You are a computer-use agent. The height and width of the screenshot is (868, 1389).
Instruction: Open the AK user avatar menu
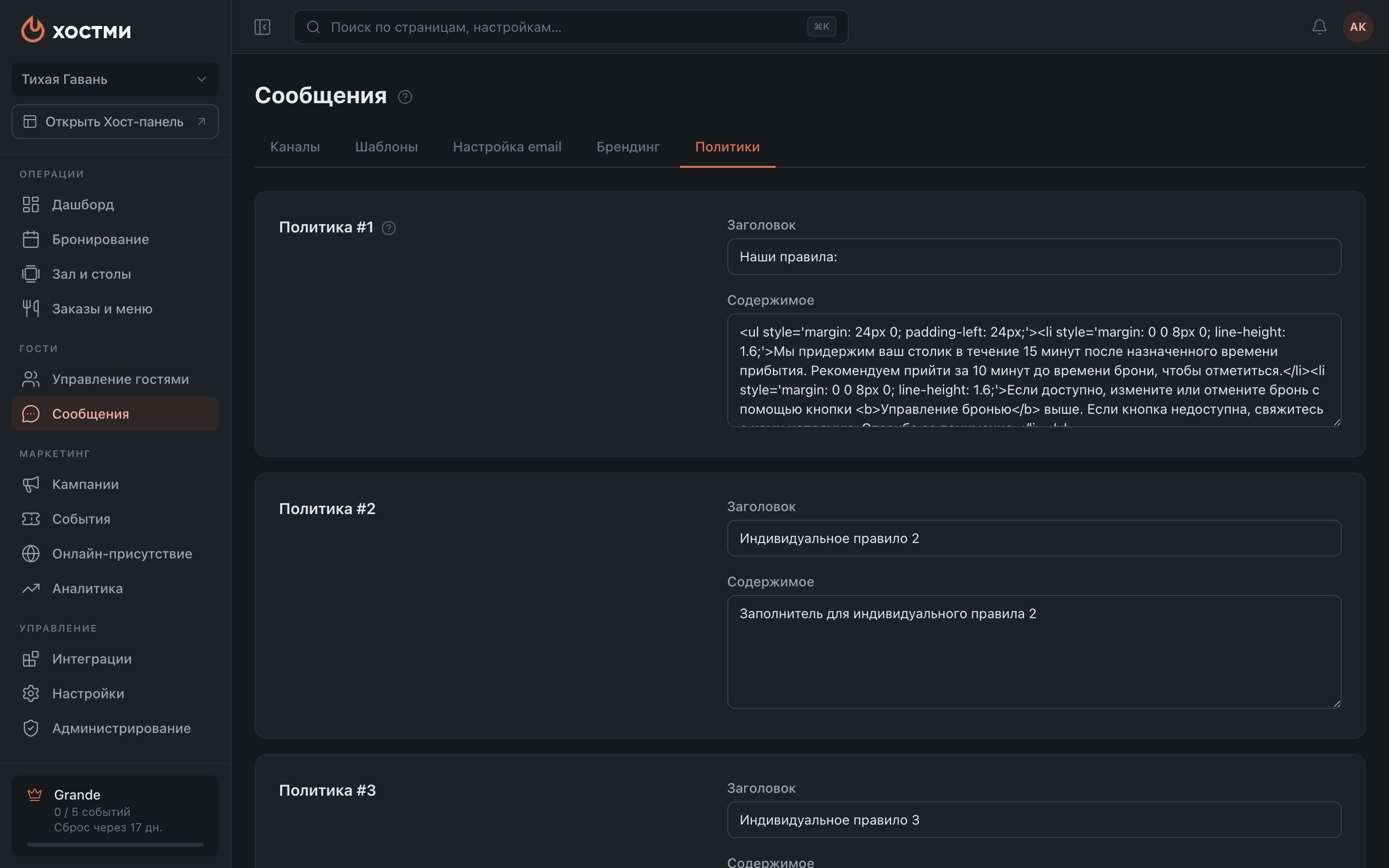tap(1358, 27)
